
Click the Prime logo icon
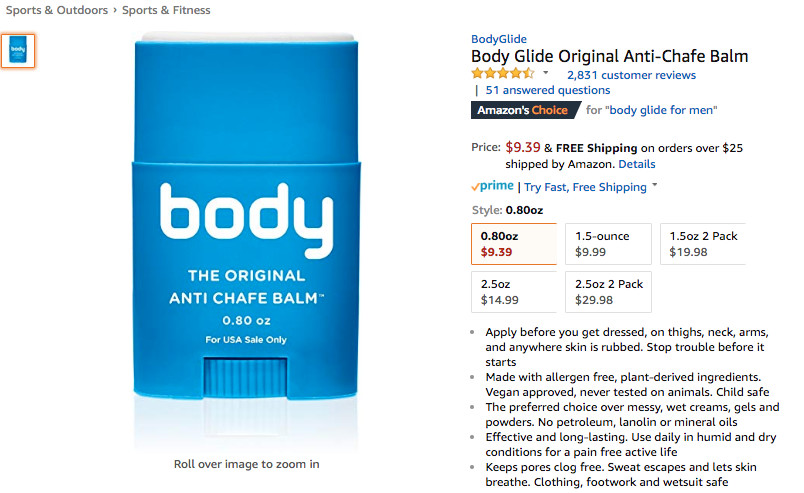pyautogui.click(x=492, y=186)
